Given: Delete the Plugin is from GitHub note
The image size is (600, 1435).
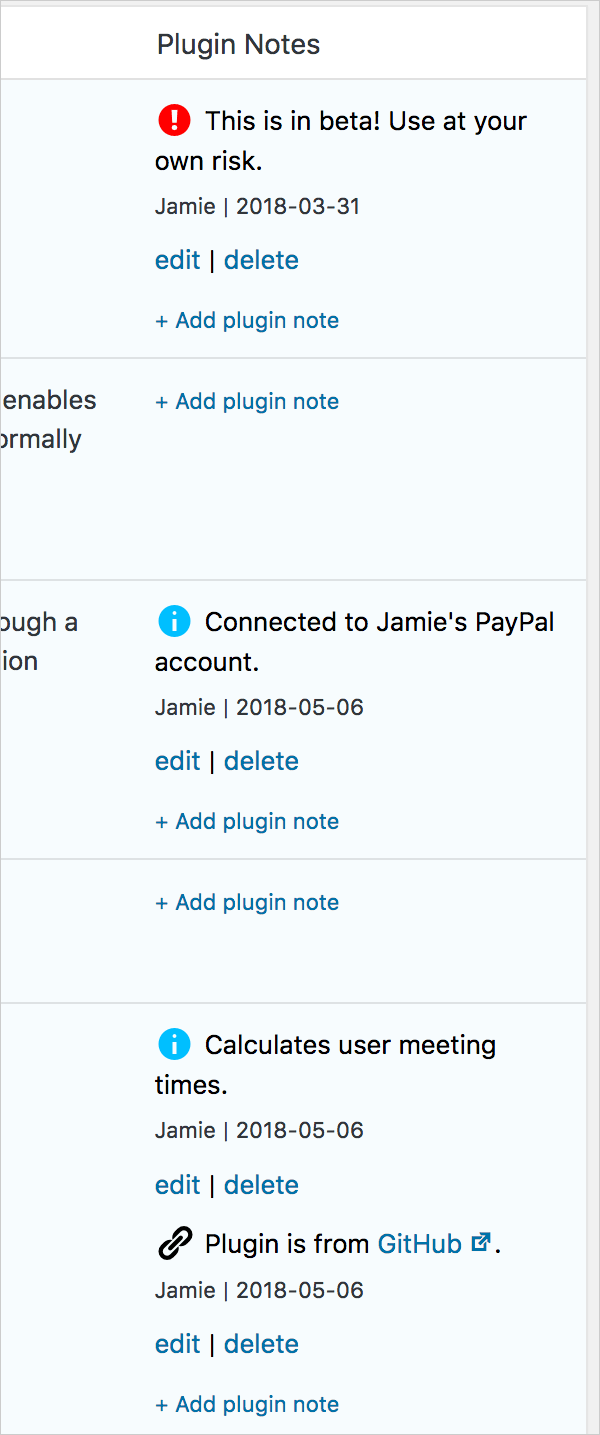Looking at the screenshot, I should click(261, 1344).
